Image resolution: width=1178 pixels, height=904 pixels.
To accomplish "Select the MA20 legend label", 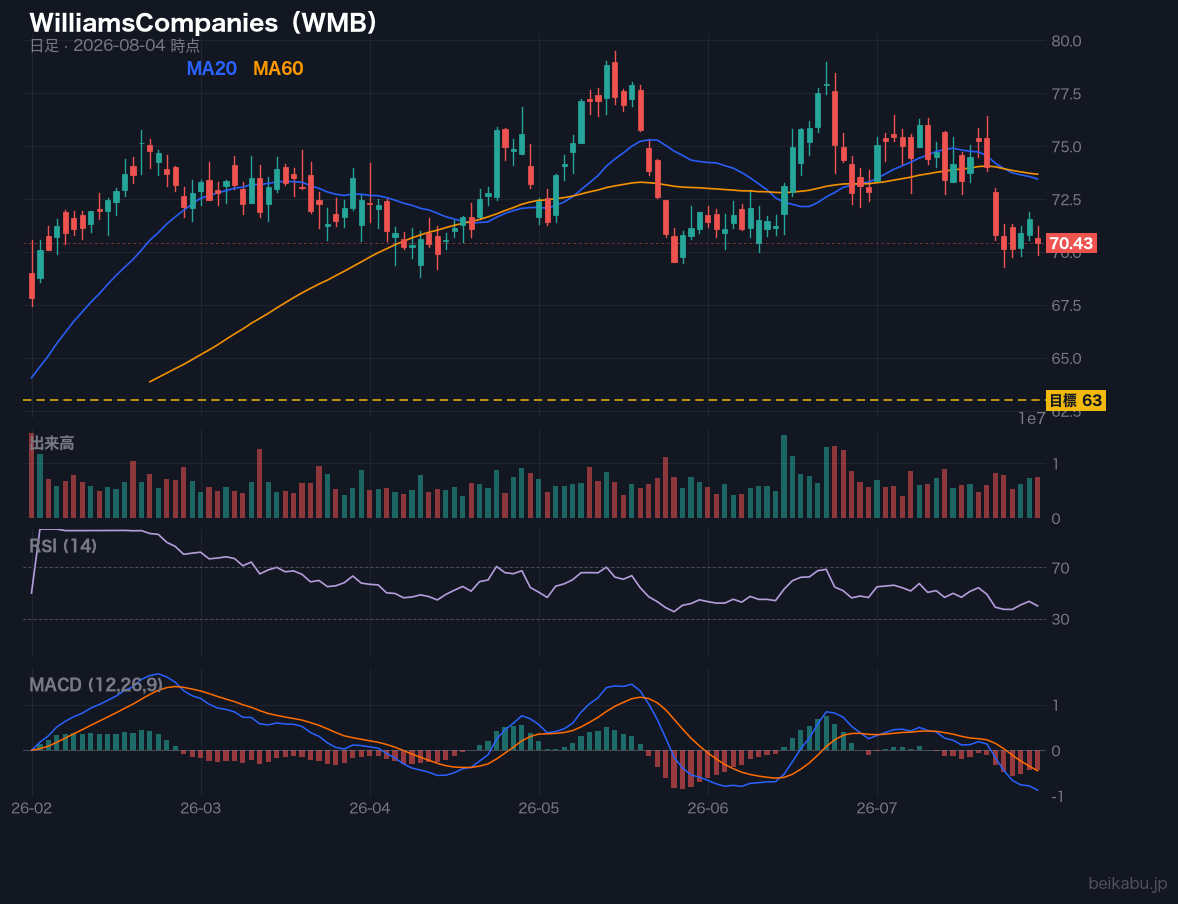I will 211,68.
